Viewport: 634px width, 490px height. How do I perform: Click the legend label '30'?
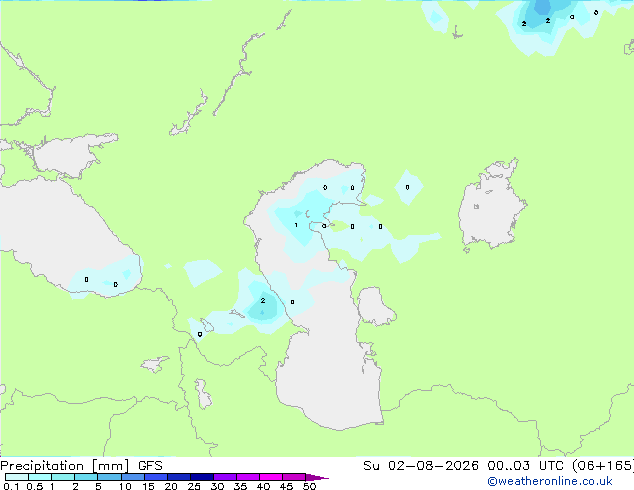click(218, 486)
